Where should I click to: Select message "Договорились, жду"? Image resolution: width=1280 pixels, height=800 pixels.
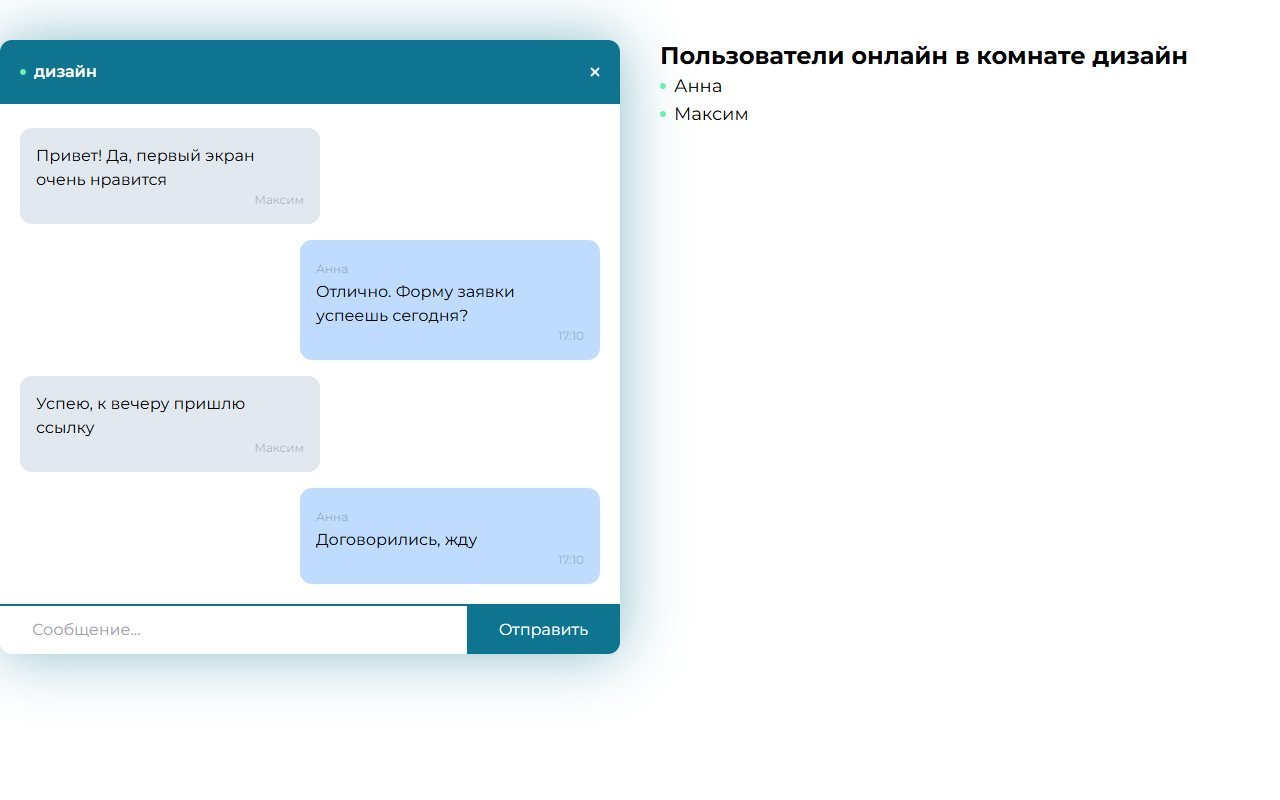450,536
